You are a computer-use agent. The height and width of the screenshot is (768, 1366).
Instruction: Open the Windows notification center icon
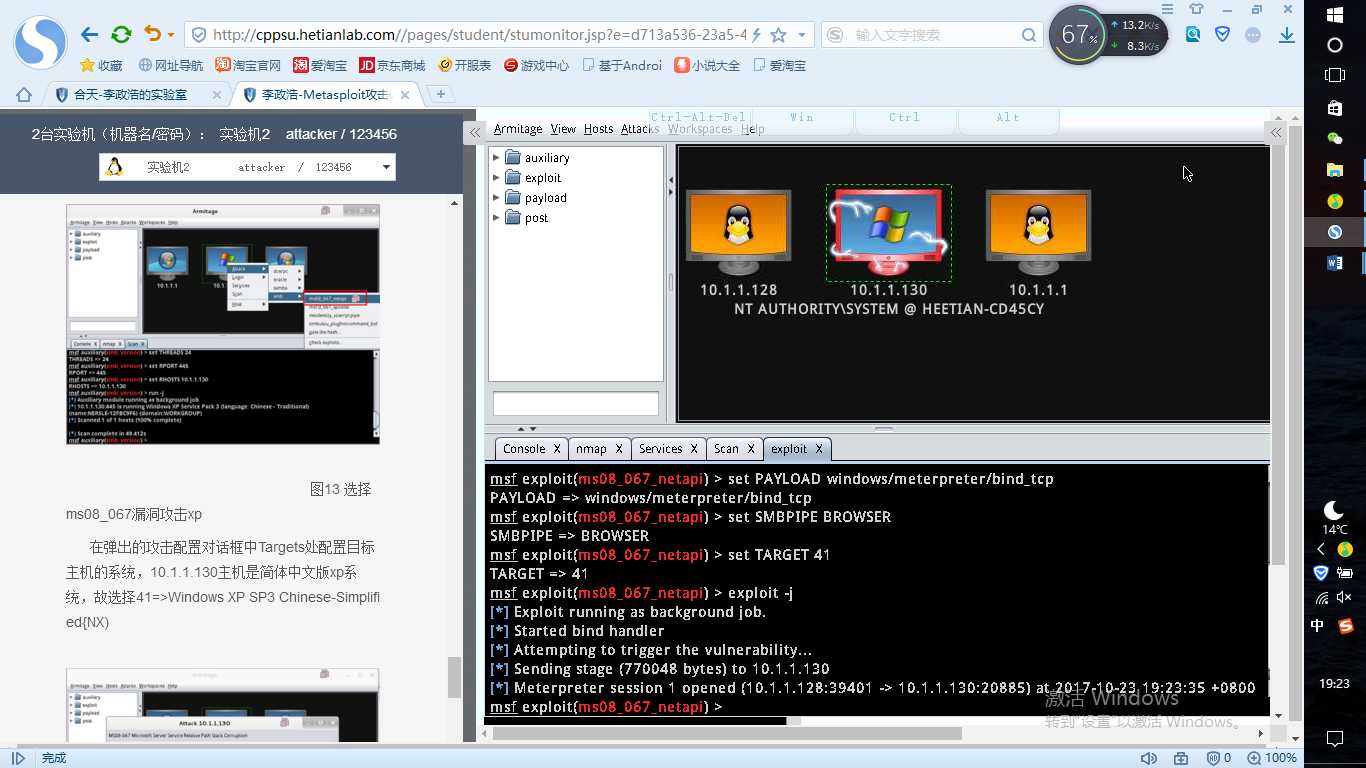(x=1334, y=739)
